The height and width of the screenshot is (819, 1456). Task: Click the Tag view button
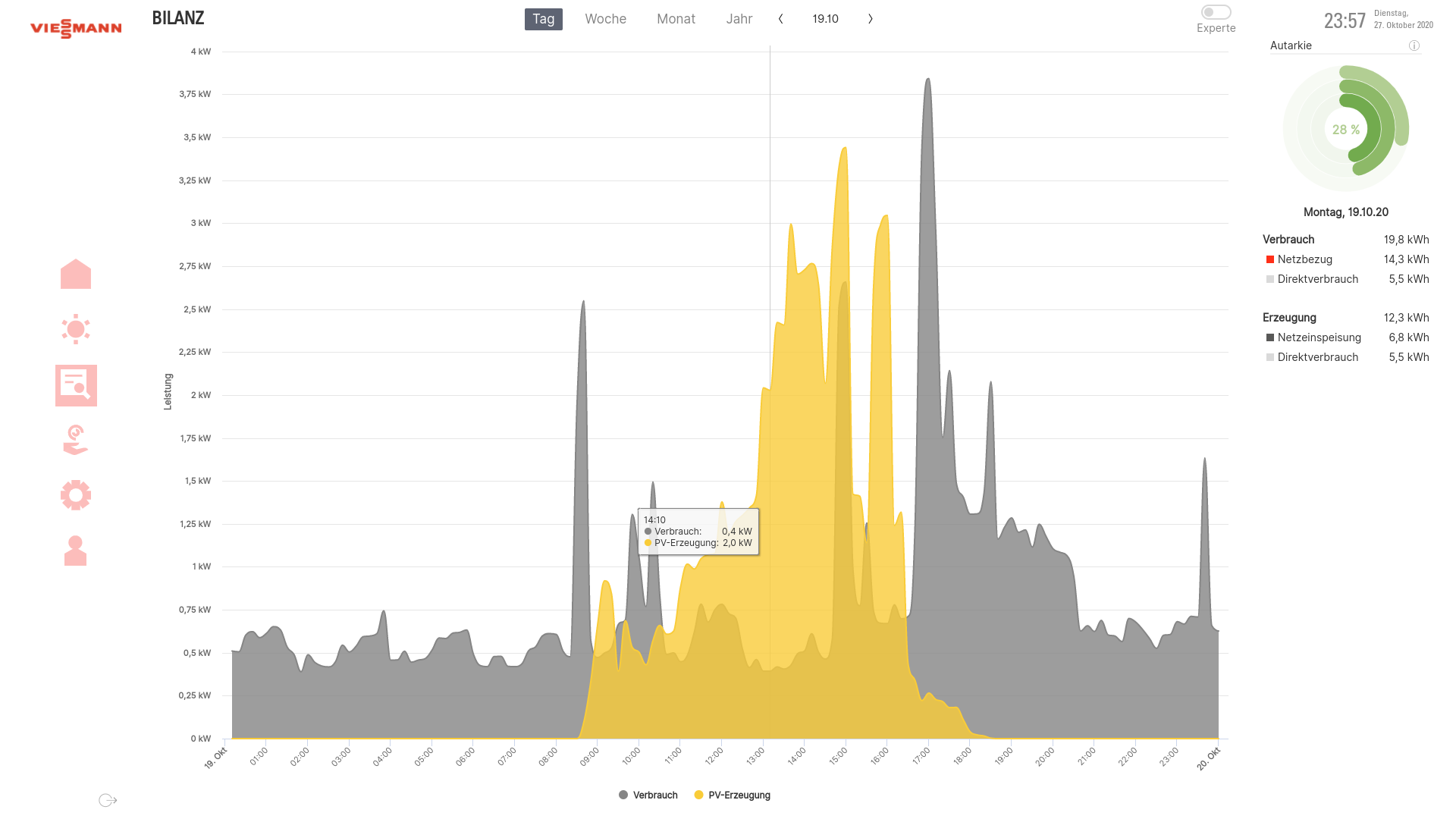(543, 19)
